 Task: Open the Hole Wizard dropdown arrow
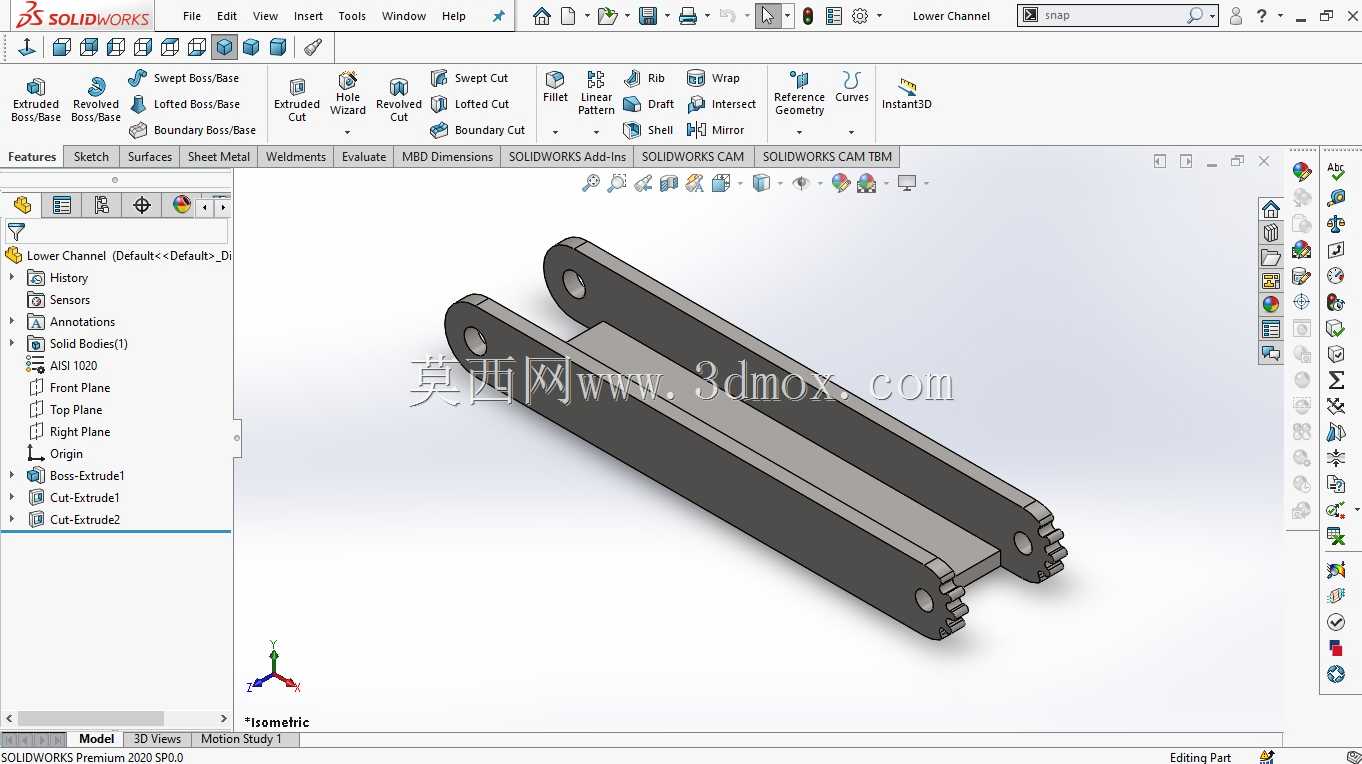point(348,132)
